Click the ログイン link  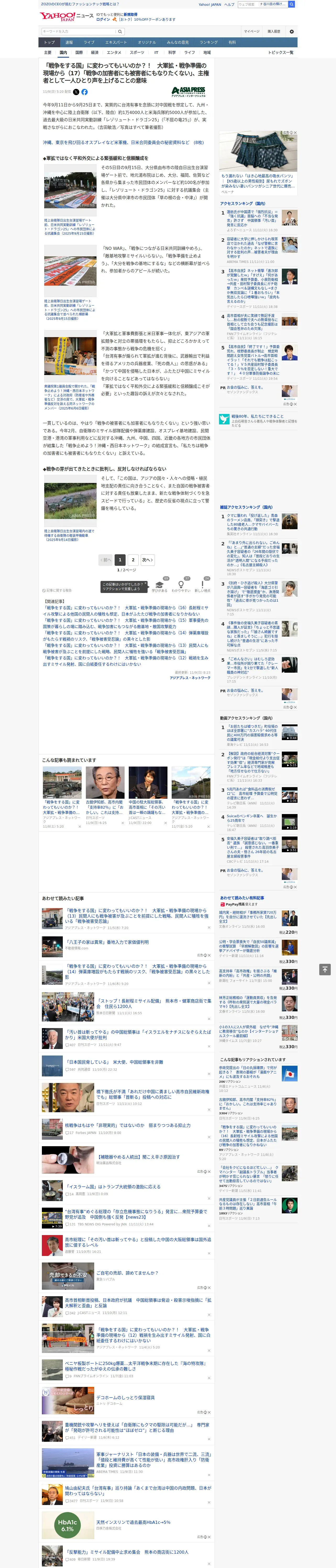[x=103, y=20]
